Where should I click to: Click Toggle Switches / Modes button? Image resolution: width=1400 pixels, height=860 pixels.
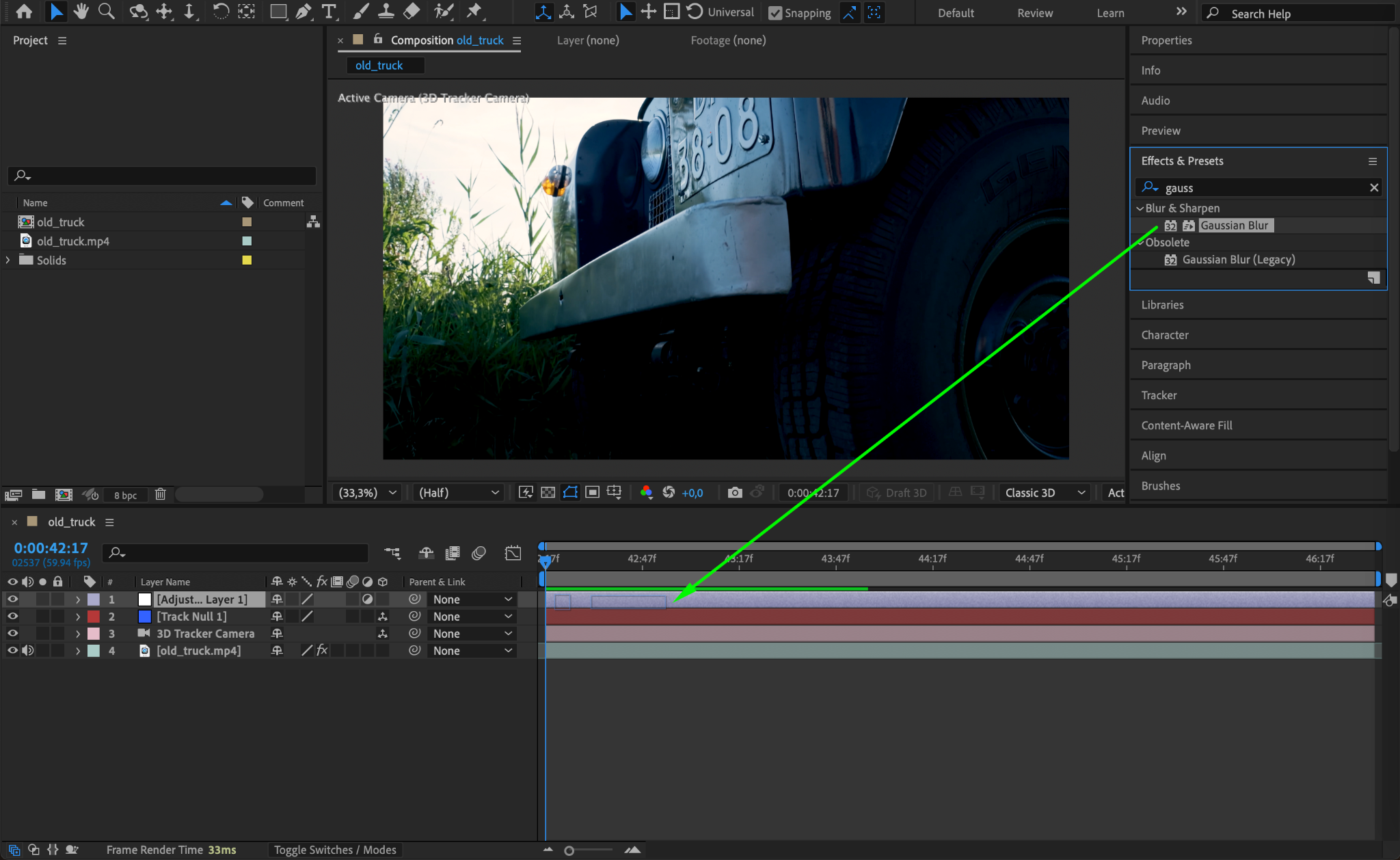tap(335, 850)
